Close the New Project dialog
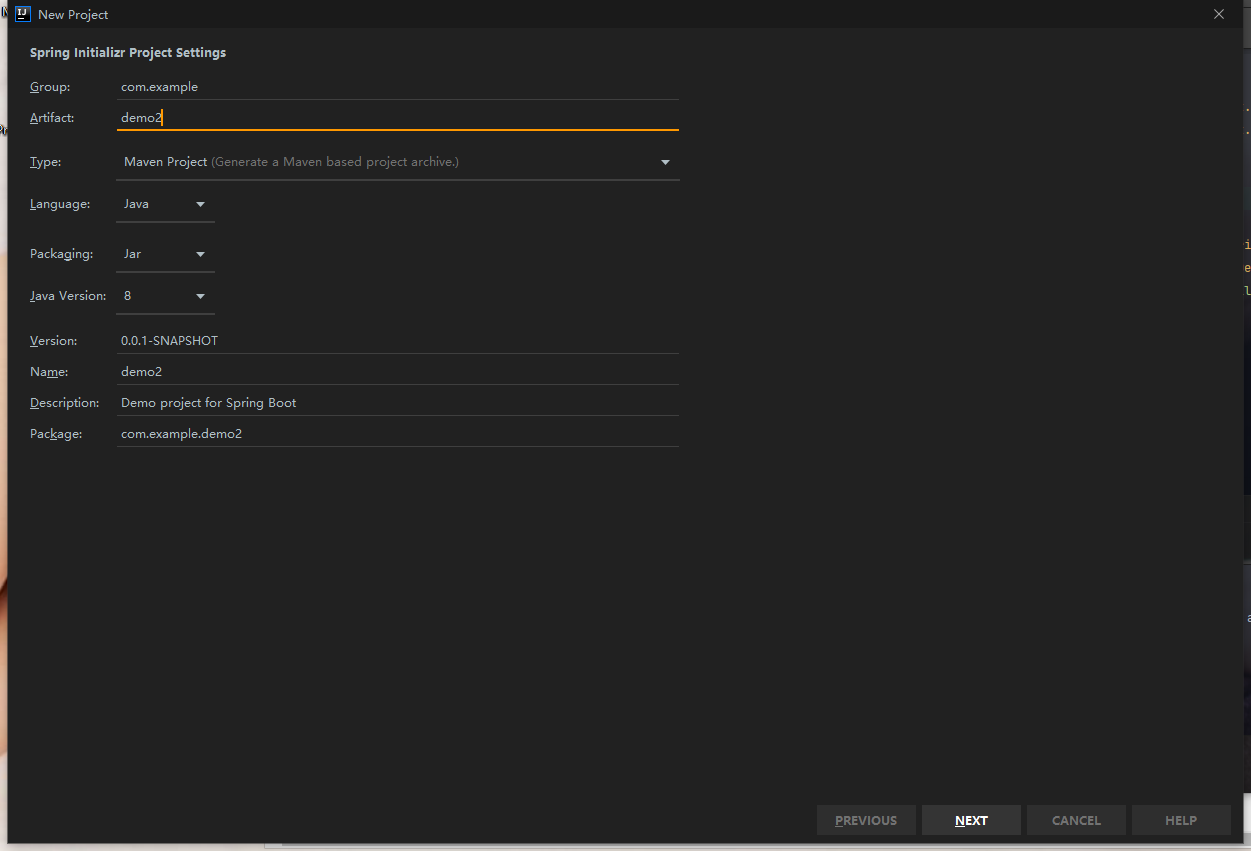This screenshot has height=851, width=1251. pyautogui.click(x=1218, y=14)
